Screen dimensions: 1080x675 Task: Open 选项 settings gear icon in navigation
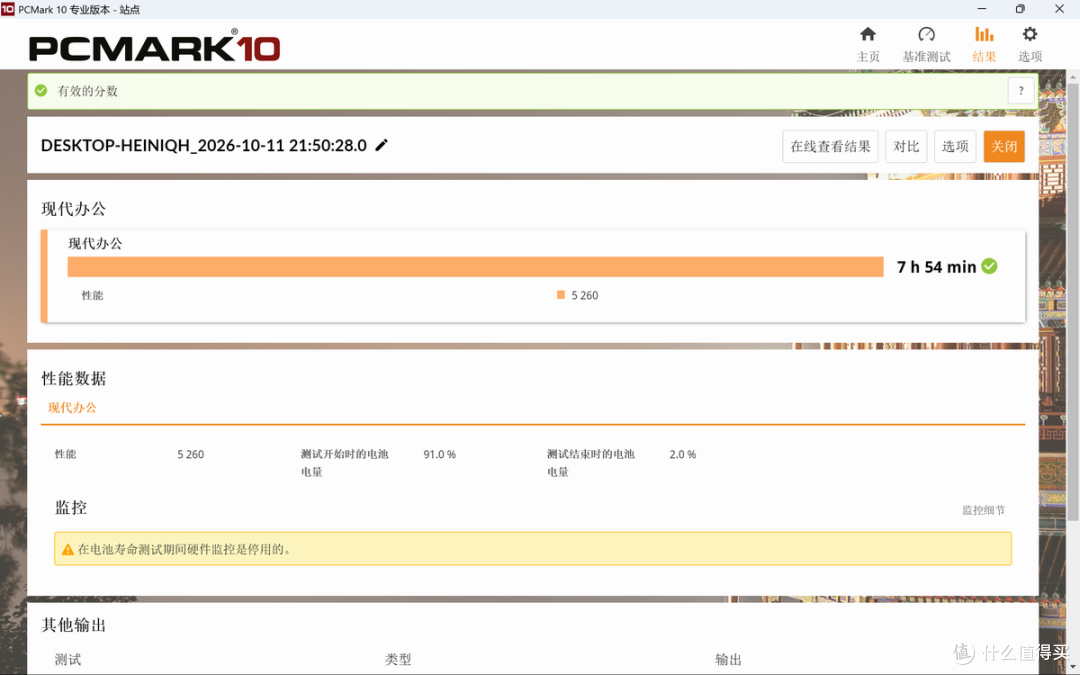(1030, 34)
